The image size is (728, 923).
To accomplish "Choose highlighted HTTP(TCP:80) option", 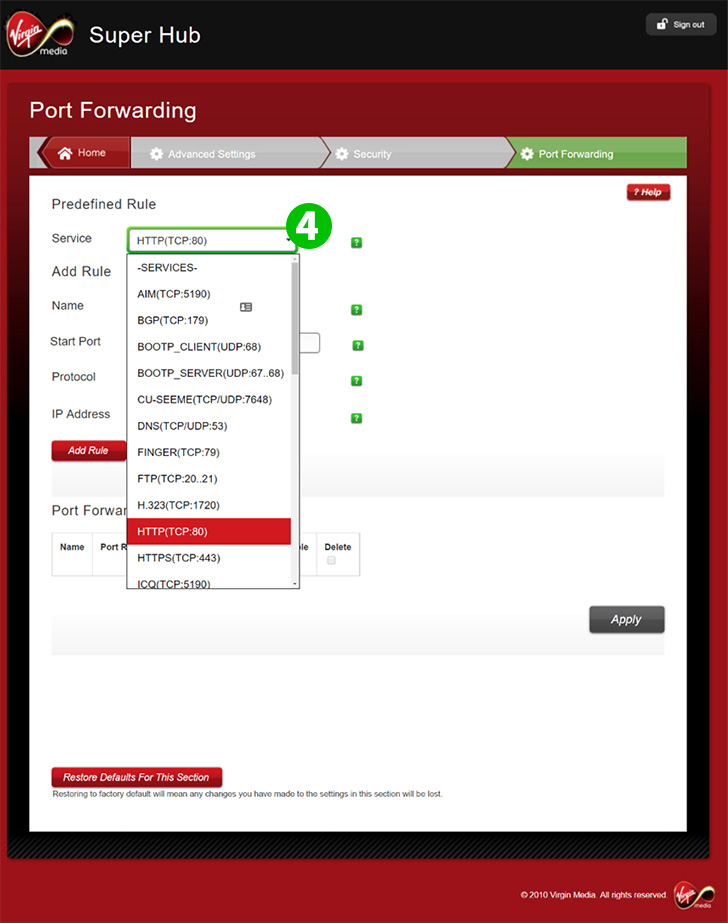I will coord(209,532).
